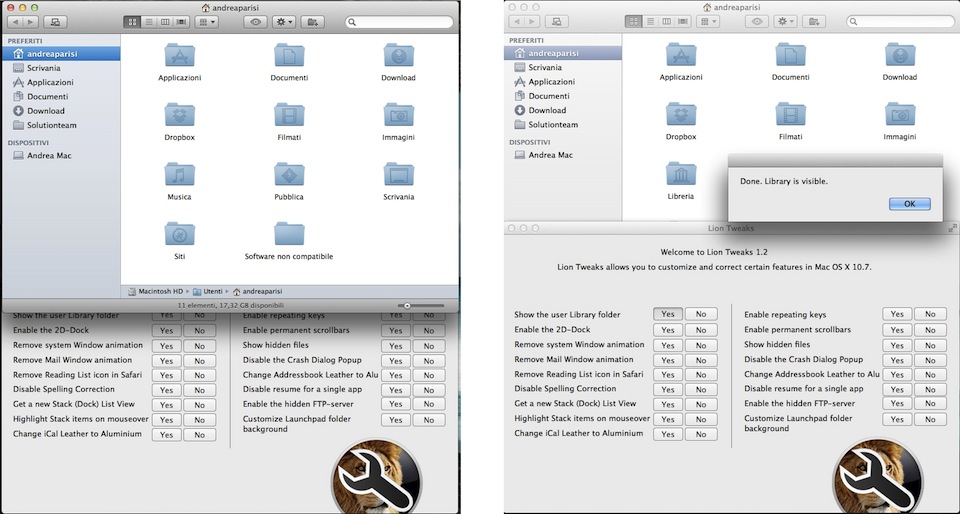
Task: Click No for Disable resume for a single app, left
Action: tap(429, 390)
